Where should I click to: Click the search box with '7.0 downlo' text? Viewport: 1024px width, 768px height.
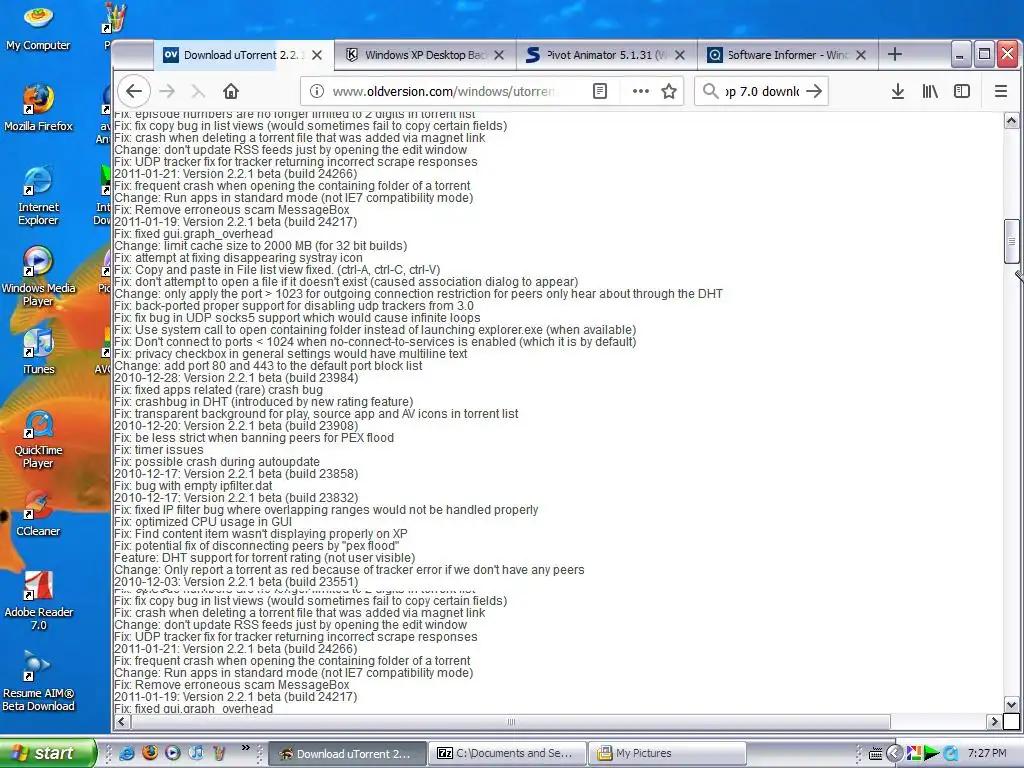tap(761, 91)
